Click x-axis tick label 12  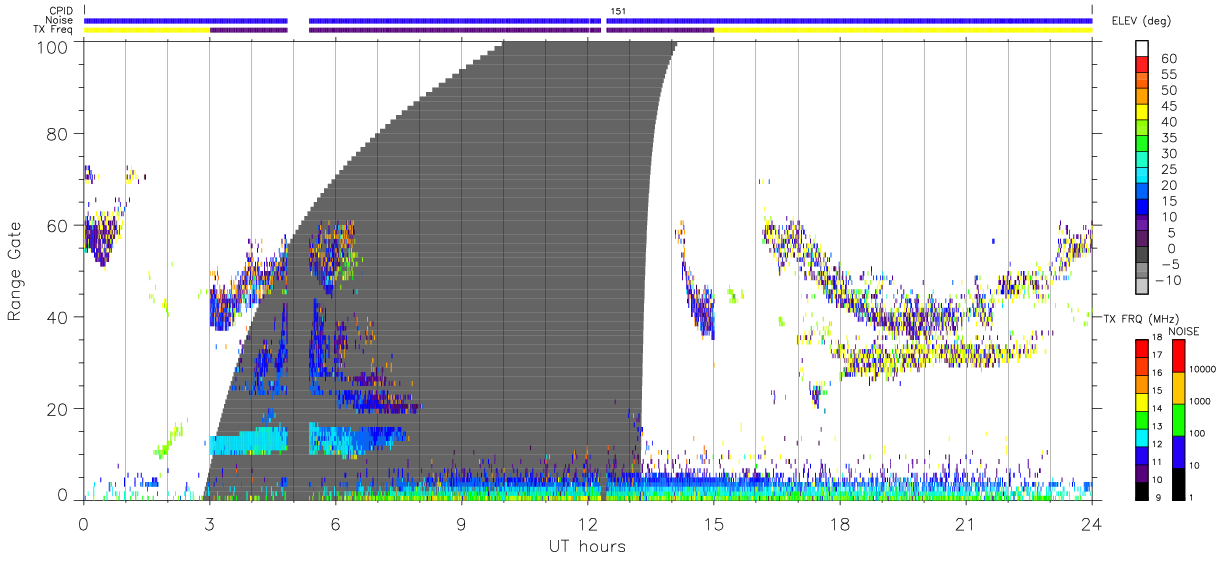pyautogui.click(x=588, y=524)
